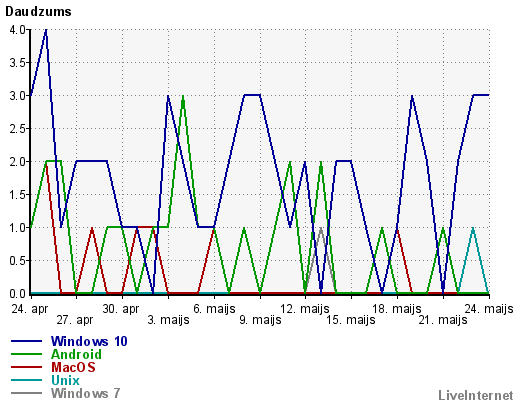Click the Unix legend label
Viewport: 520px width, 405px height.
[x=65, y=380]
